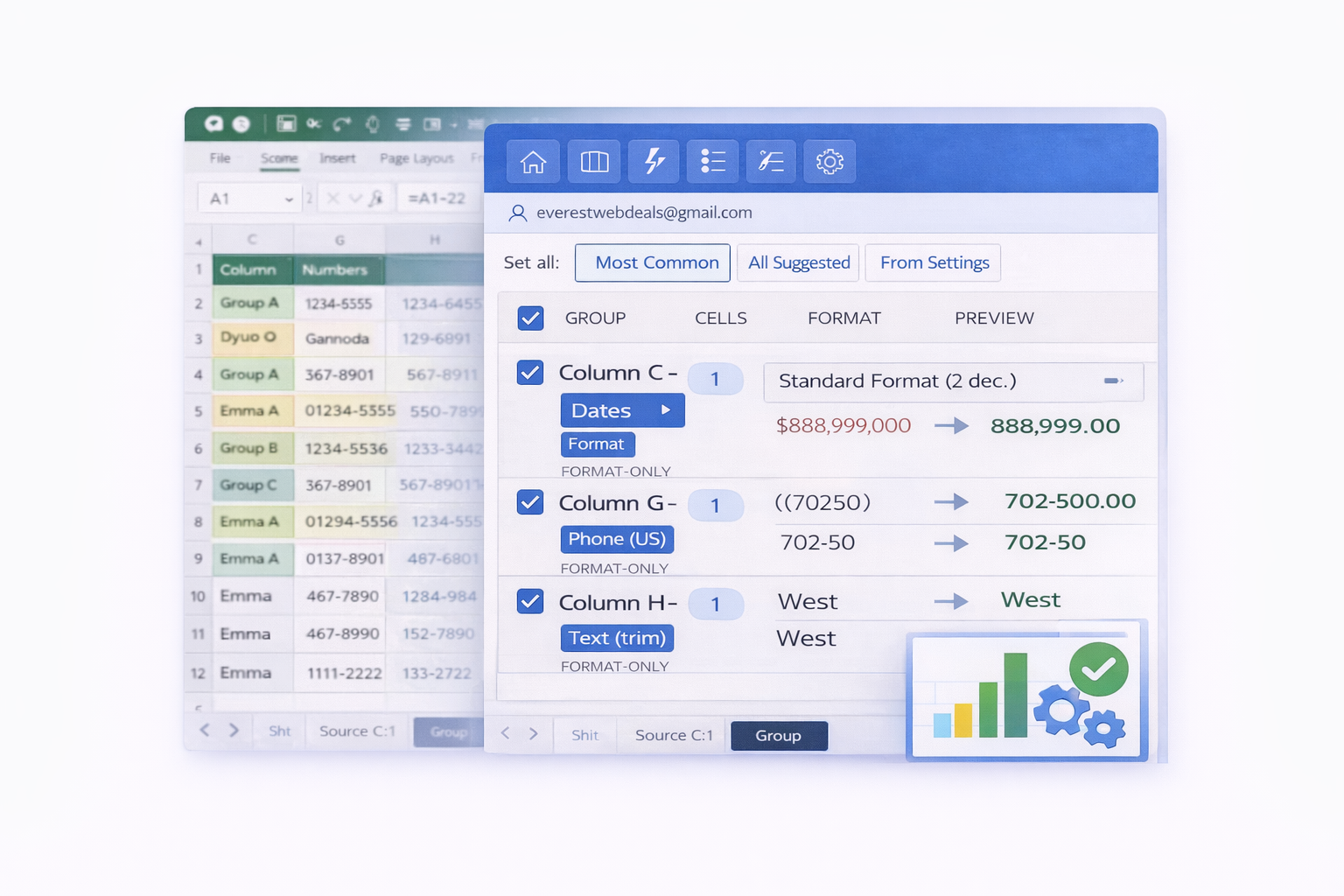The height and width of the screenshot is (896, 1344).
Task: Click the clear formatting brush icon
Action: click(771, 162)
